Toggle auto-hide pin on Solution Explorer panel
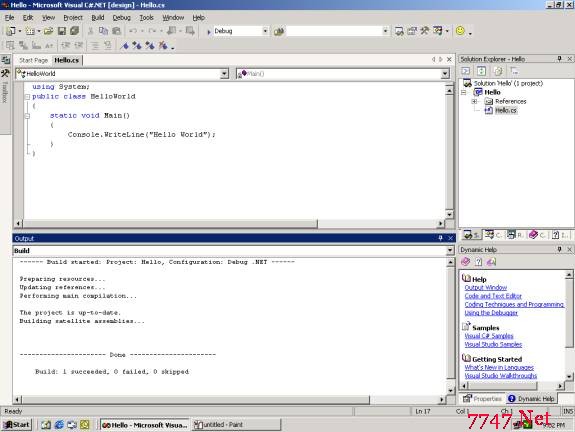 (560, 59)
